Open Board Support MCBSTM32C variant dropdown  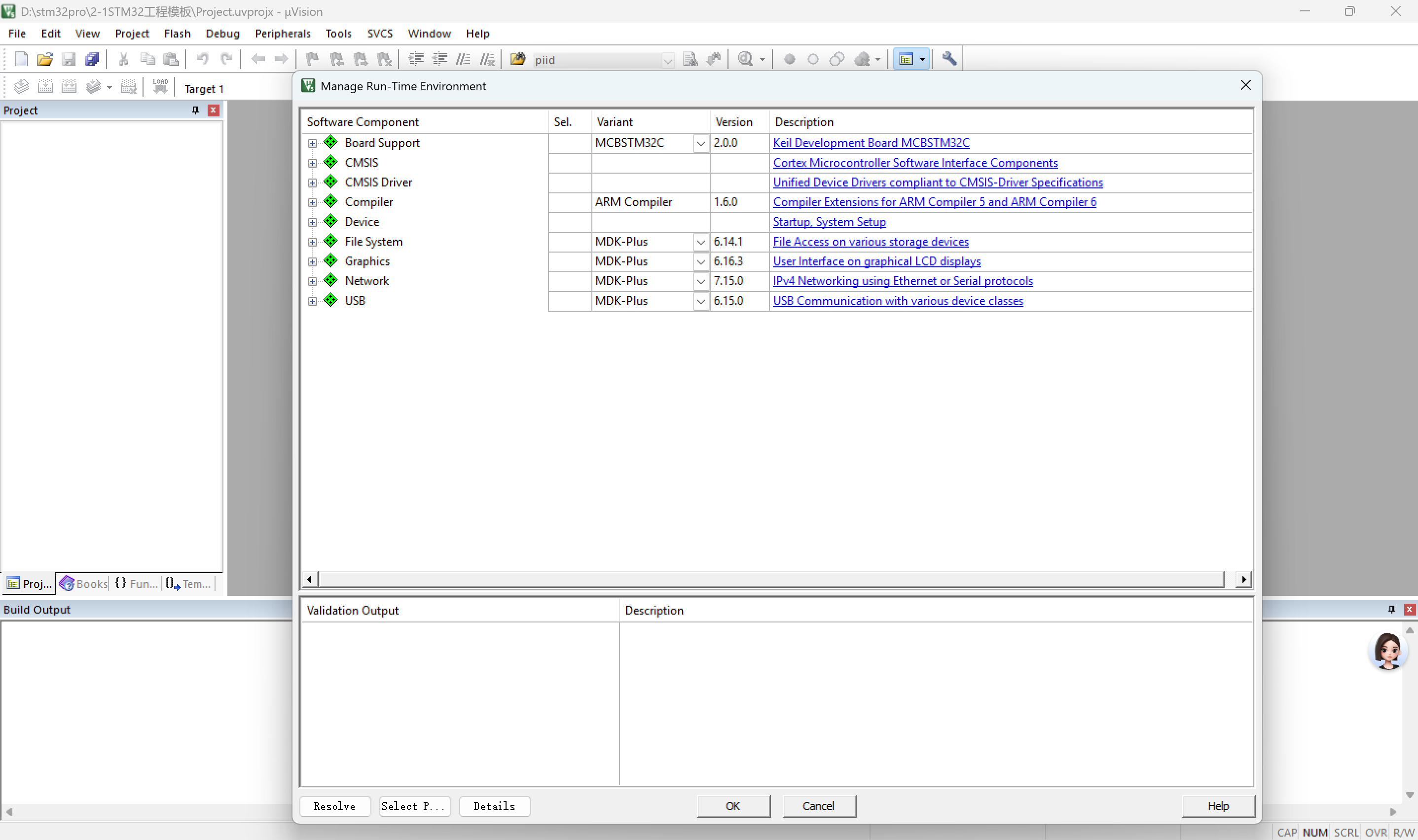[x=700, y=144]
